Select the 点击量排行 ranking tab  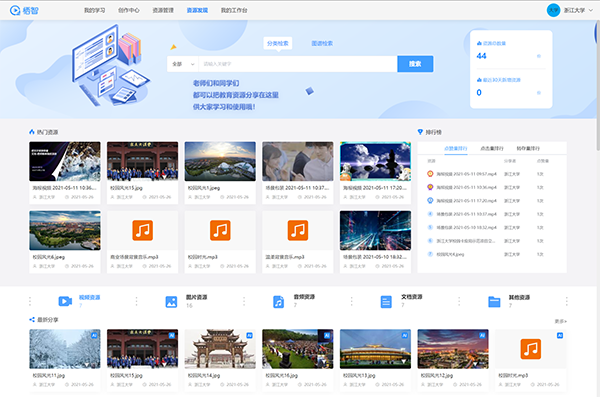tap(492, 148)
